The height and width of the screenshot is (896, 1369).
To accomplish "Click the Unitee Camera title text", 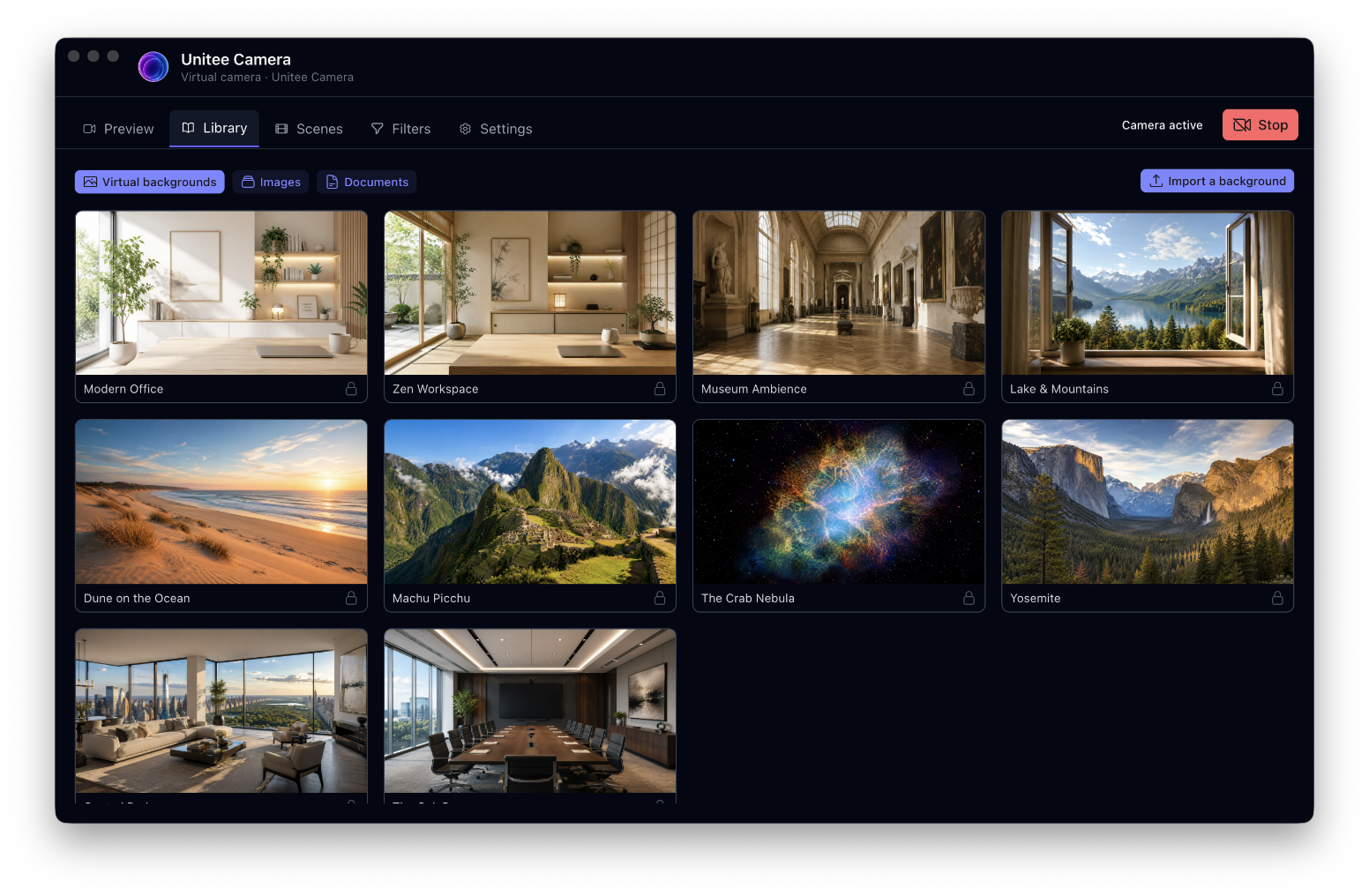I will (236, 59).
